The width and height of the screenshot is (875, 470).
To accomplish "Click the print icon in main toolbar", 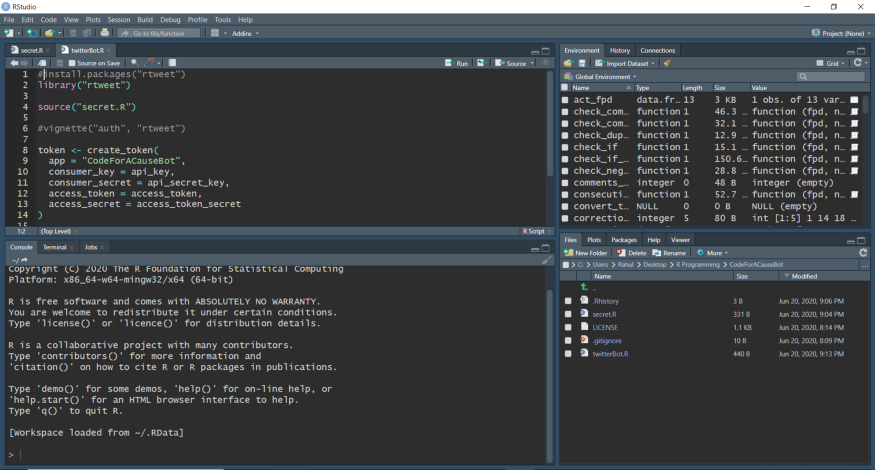I will pyautogui.click(x=105, y=33).
